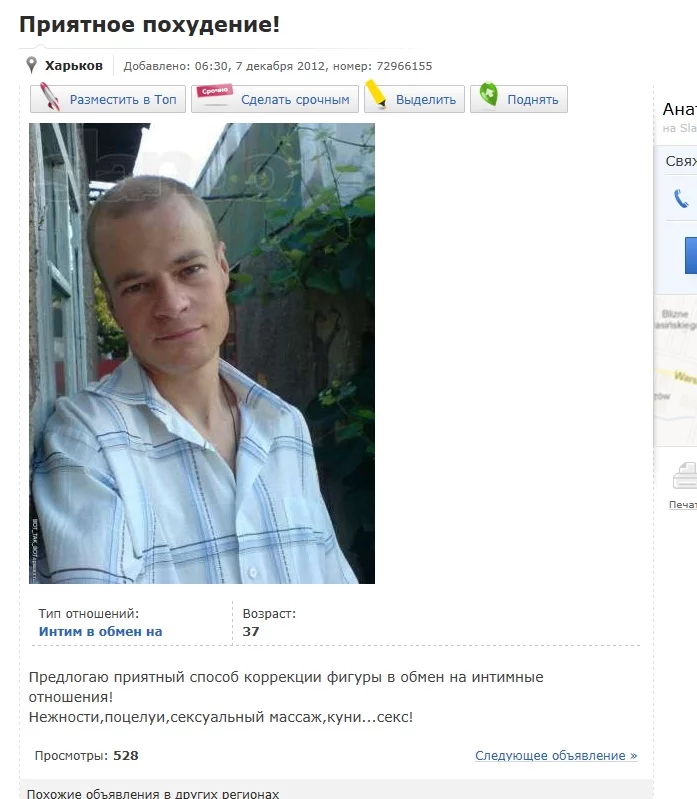
Task: Go to Следующее объявление link
Action: click(556, 755)
